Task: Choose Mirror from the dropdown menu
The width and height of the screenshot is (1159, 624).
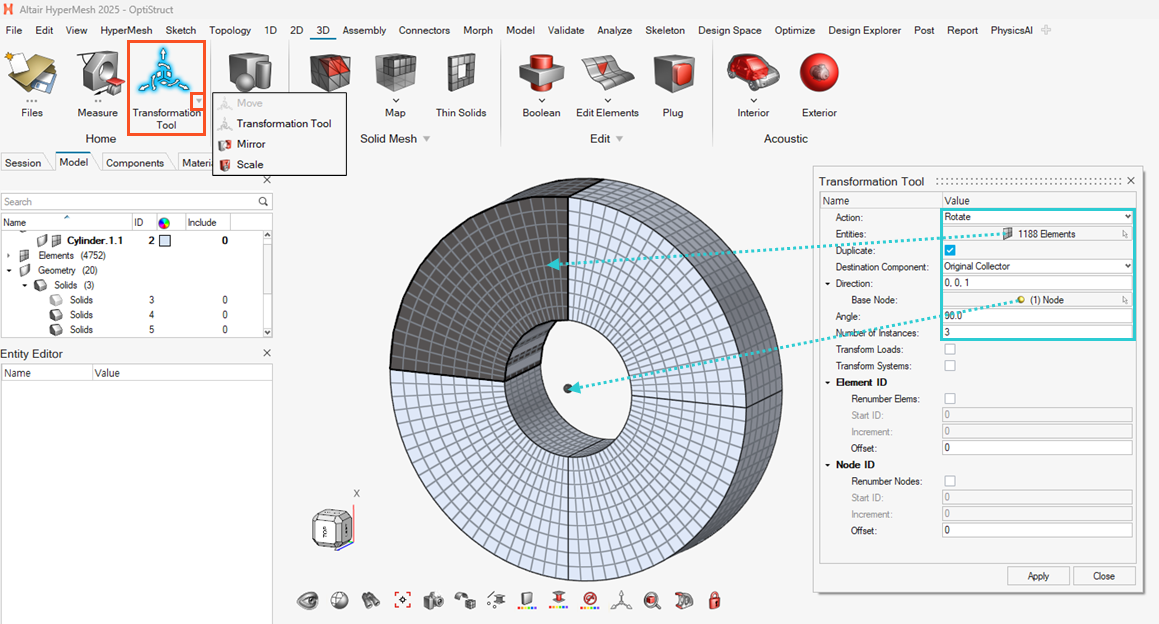Action: (251, 144)
